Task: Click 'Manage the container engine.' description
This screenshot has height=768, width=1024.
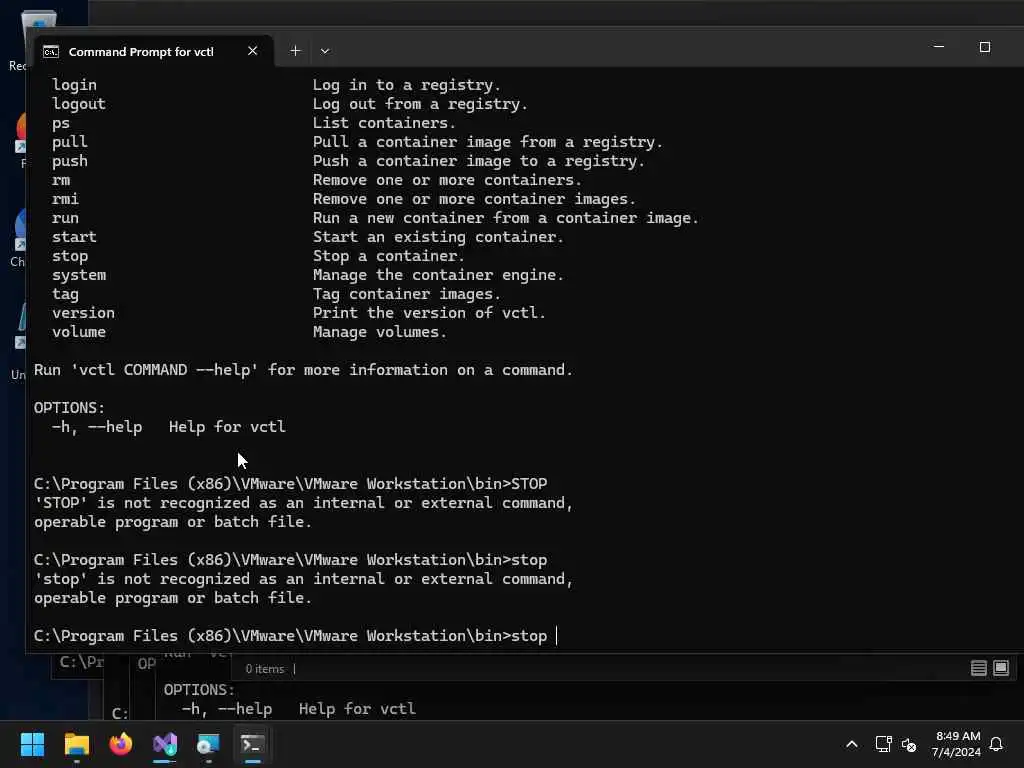Action: point(438,275)
